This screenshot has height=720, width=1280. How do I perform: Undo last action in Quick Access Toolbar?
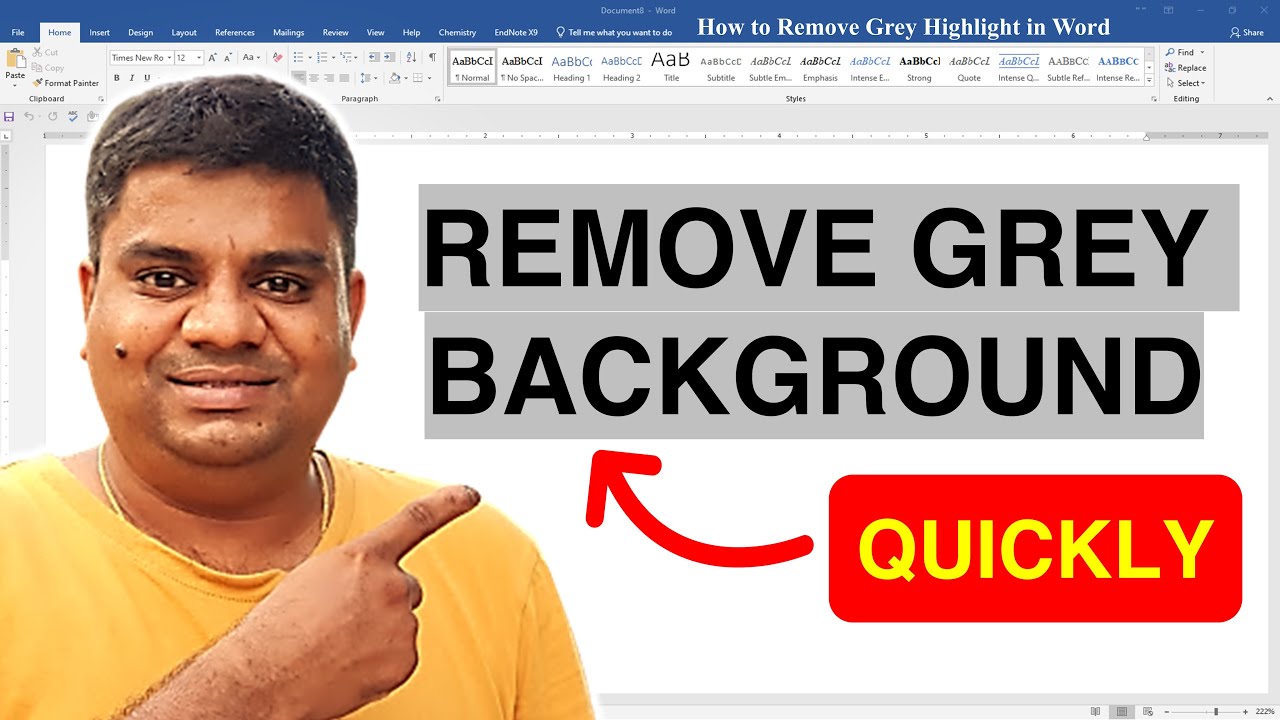pos(29,116)
